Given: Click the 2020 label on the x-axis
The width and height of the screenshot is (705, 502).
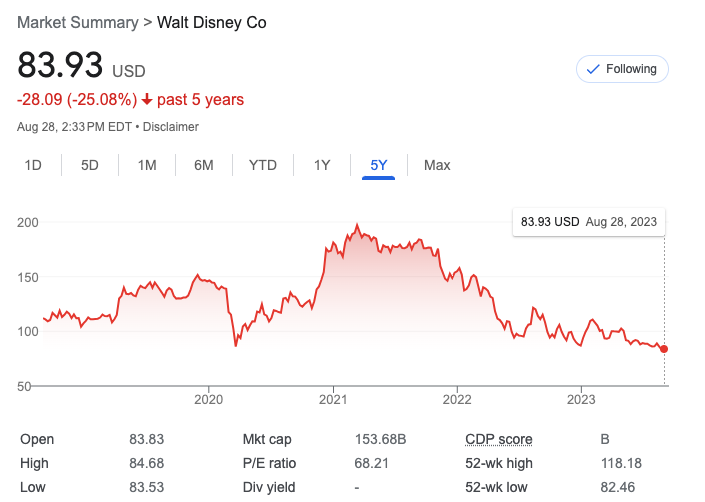Looking at the screenshot, I should click(x=208, y=400).
